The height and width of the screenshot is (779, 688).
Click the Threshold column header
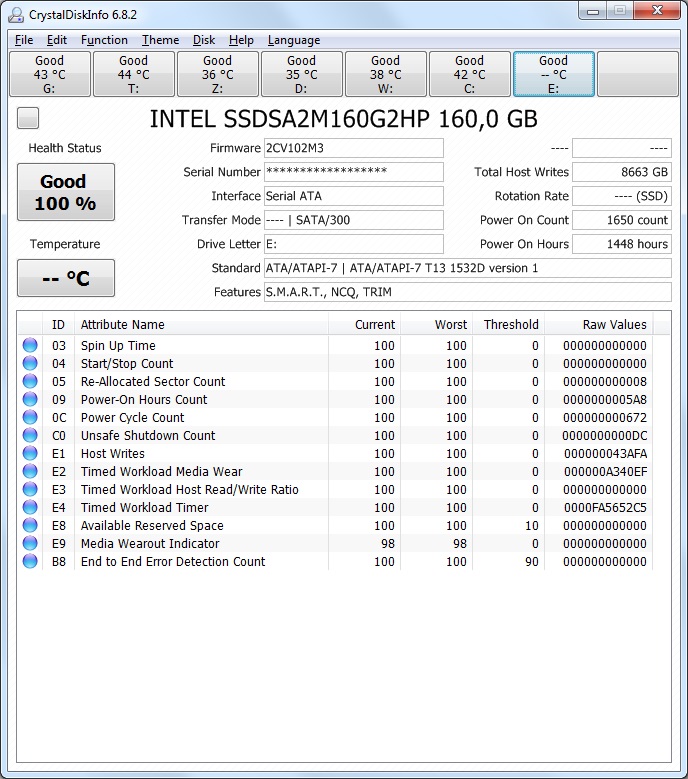pos(509,324)
